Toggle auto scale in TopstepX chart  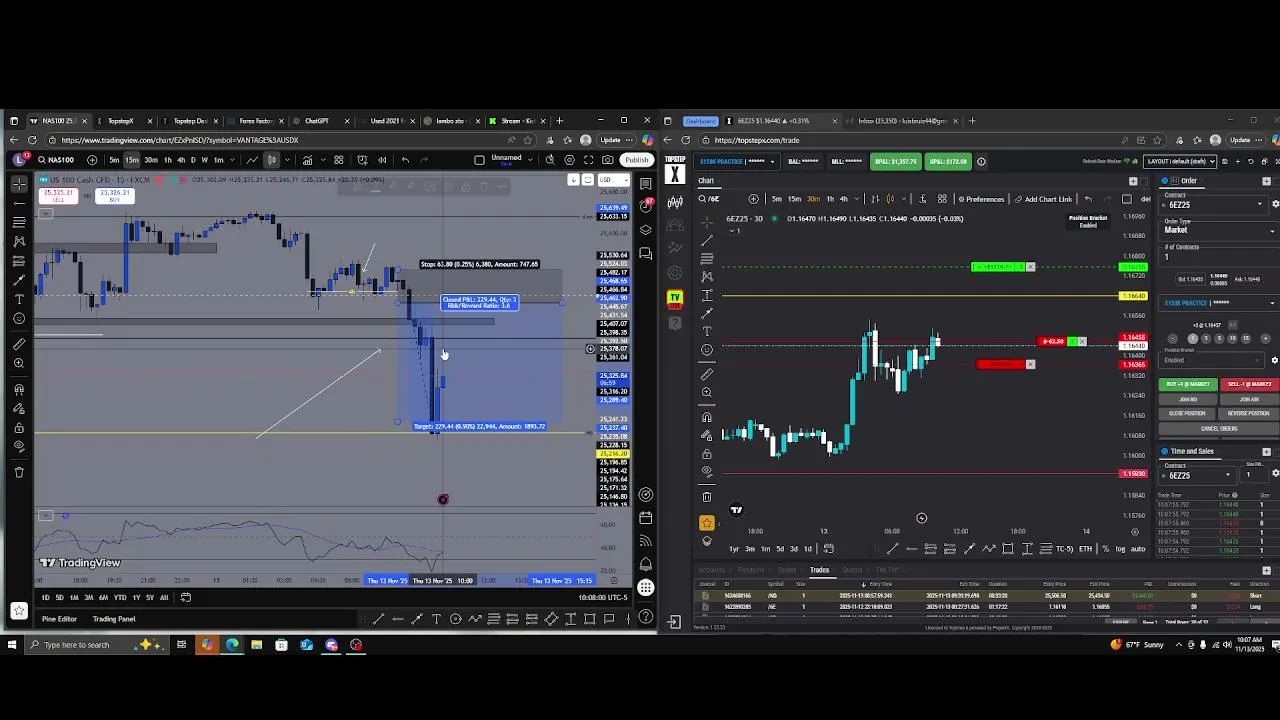[1138, 548]
